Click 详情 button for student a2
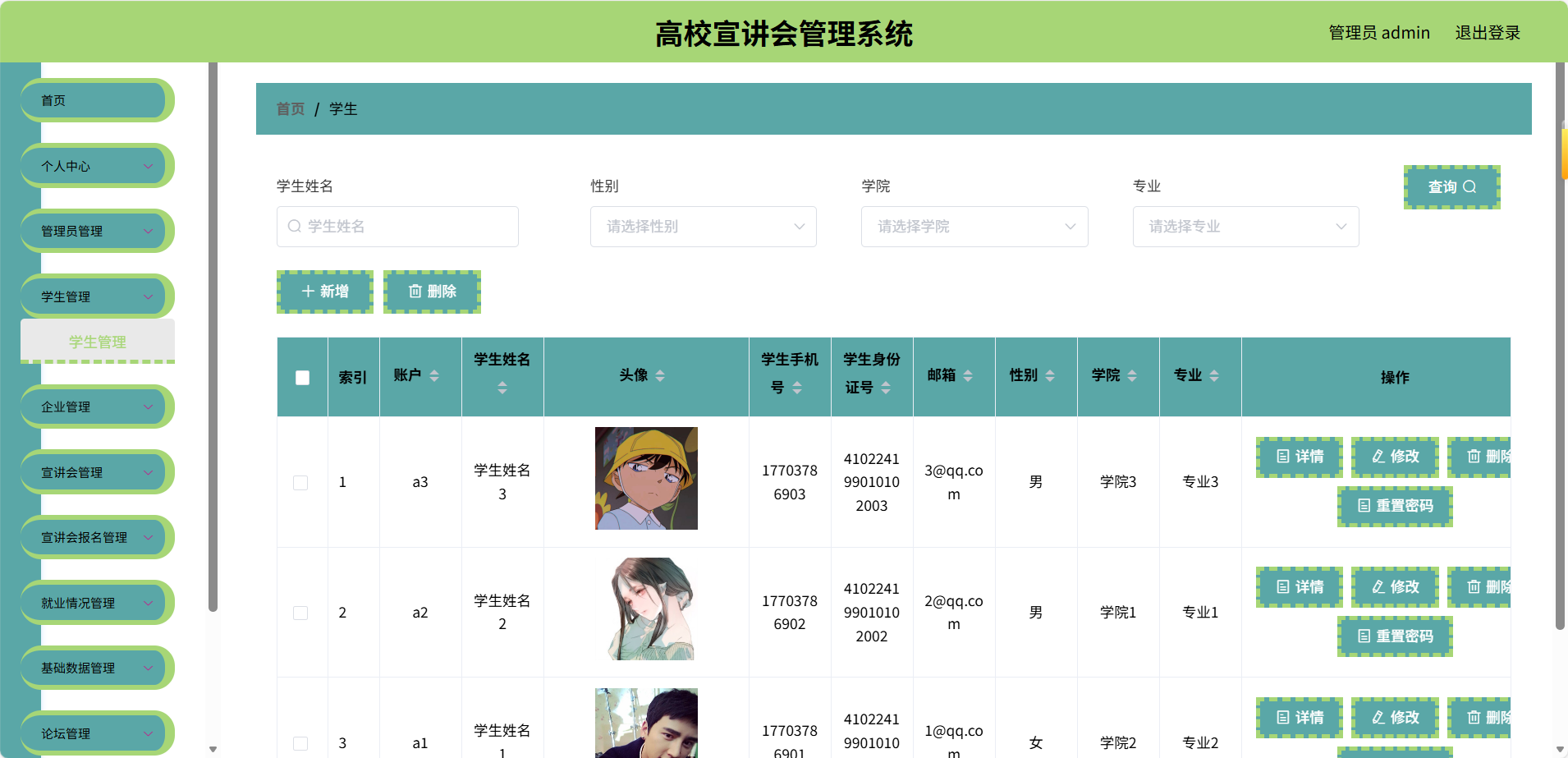Screen dimensions: 1568x758 click(x=1300, y=587)
